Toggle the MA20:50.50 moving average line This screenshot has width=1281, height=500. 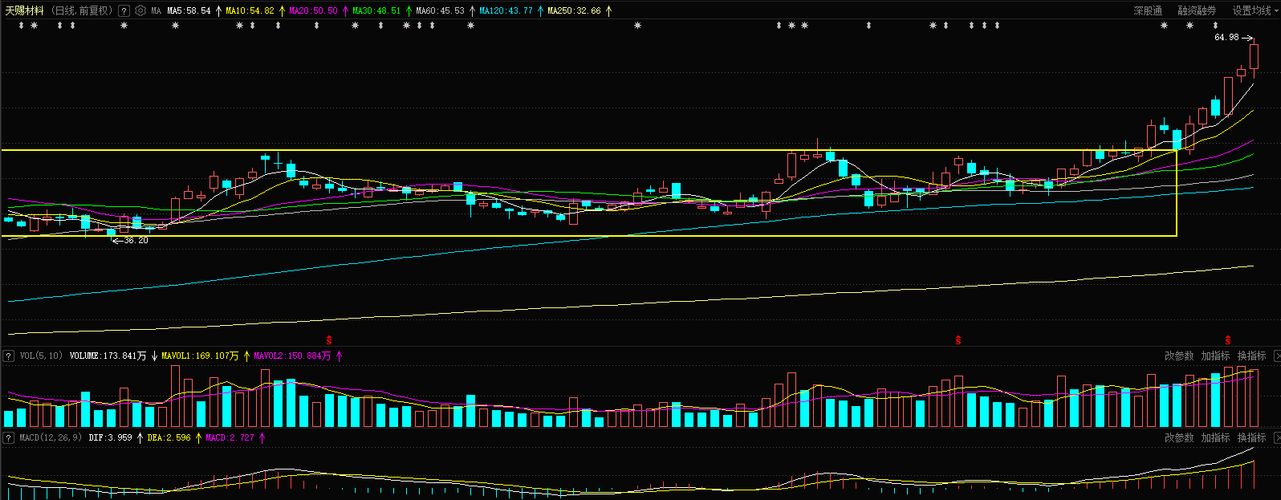[x=313, y=11]
